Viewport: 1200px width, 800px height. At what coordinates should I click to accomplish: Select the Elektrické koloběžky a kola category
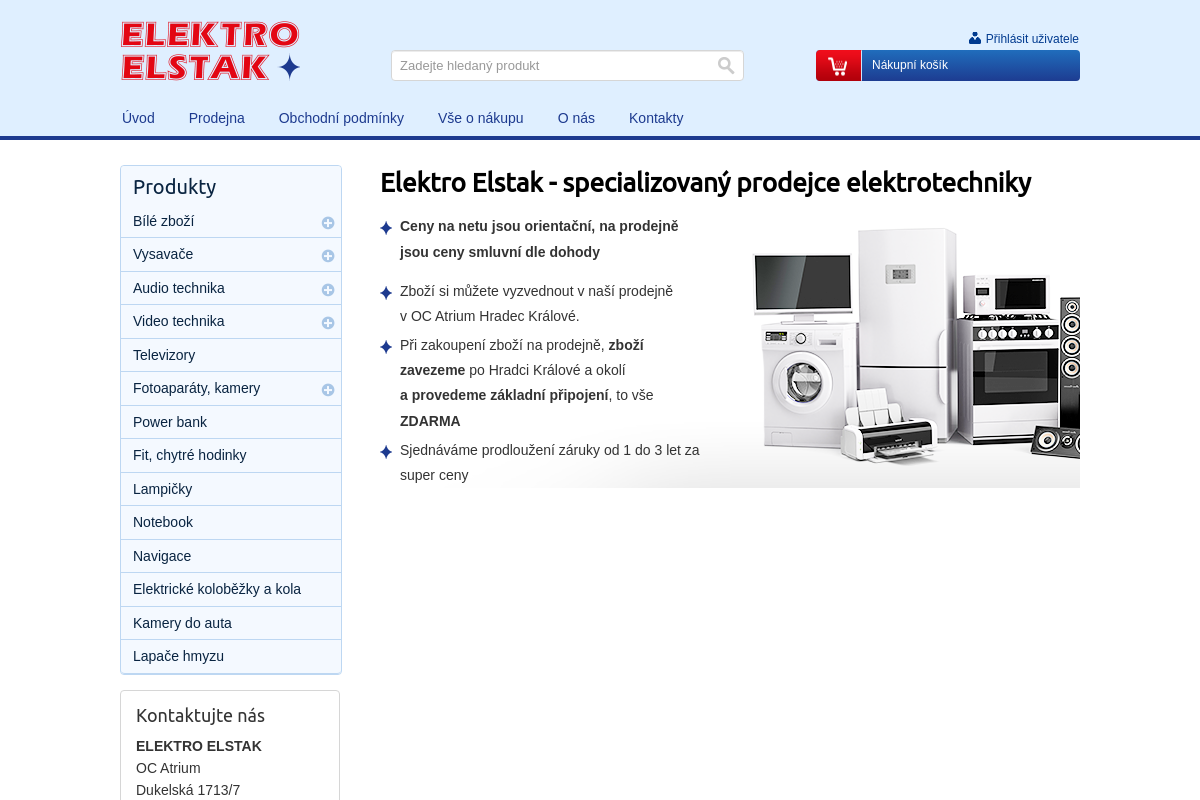click(x=217, y=589)
